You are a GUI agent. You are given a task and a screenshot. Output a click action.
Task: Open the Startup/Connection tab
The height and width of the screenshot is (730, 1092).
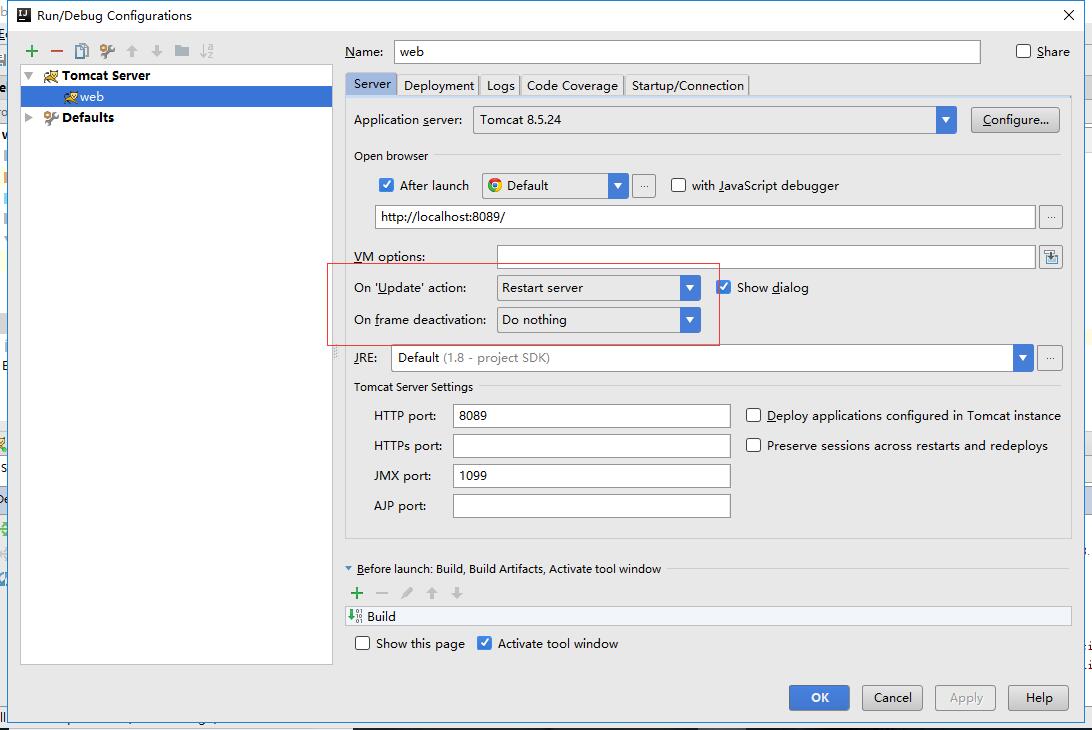pyautogui.click(x=687, y=85)
